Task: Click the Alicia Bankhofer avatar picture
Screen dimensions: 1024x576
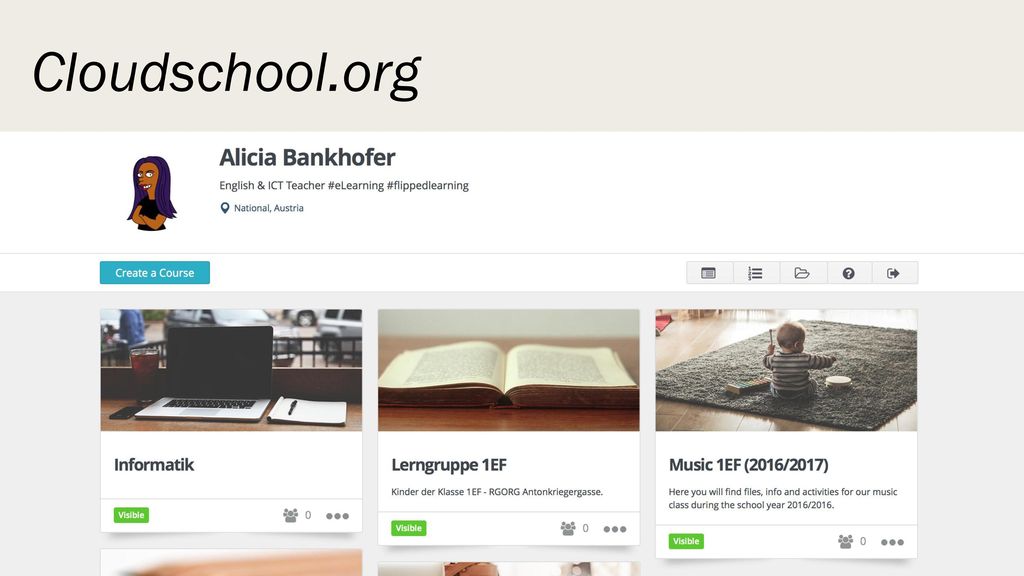Action: (x=152, y=193)
